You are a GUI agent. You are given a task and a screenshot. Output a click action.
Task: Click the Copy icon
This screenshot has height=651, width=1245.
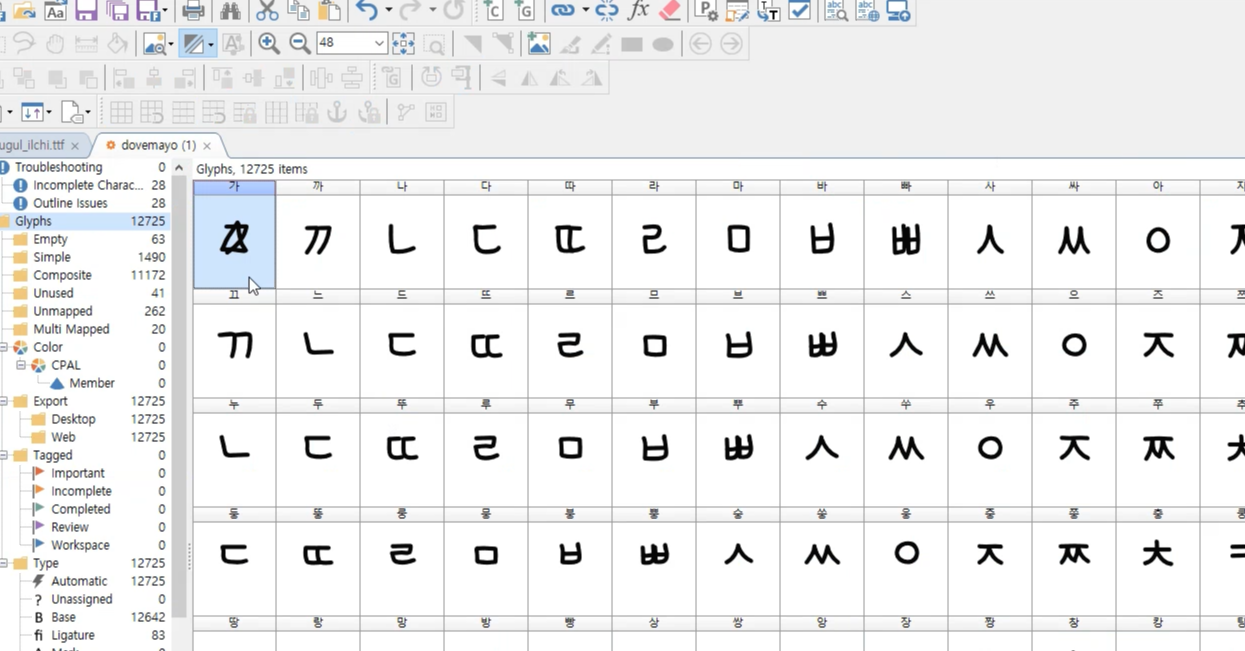coord(298,11)
